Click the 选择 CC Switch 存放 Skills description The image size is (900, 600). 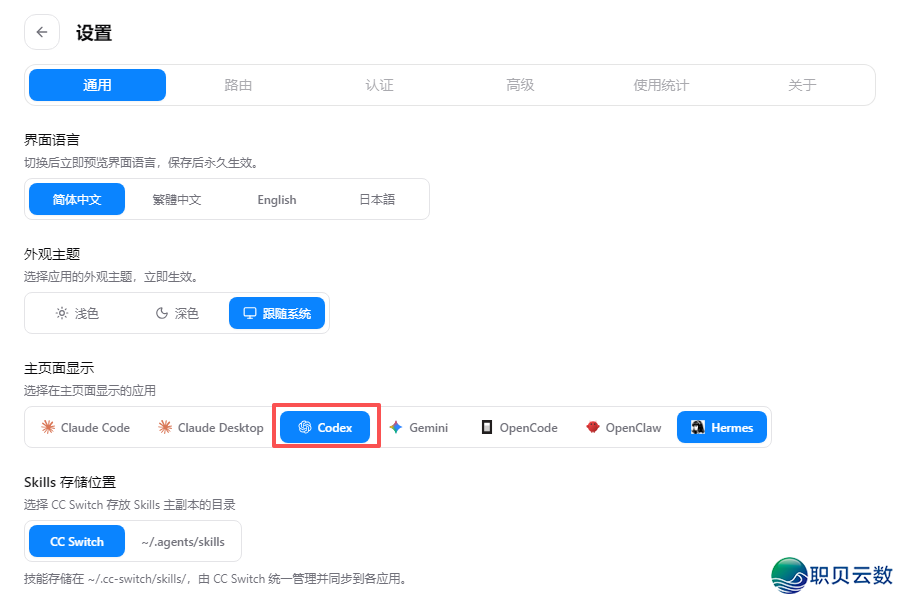click(130, 505)
